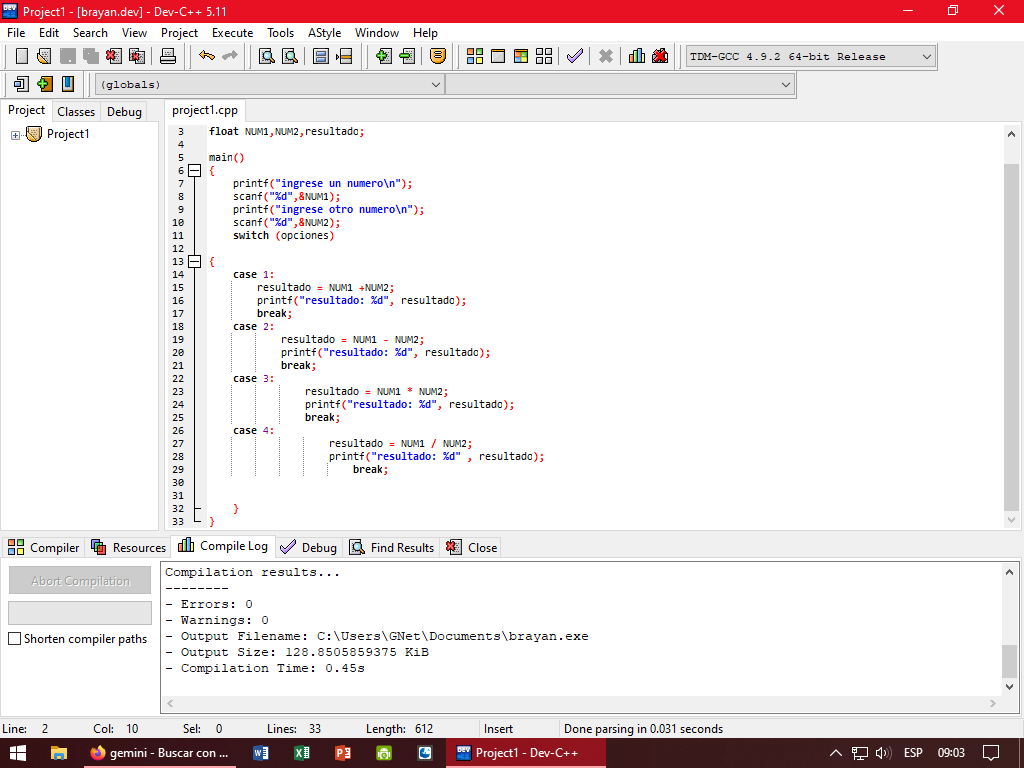The image size is (1024, 768).
Task: Click the Rebuild All toolbar icon
Action: [x=544, y=56]
